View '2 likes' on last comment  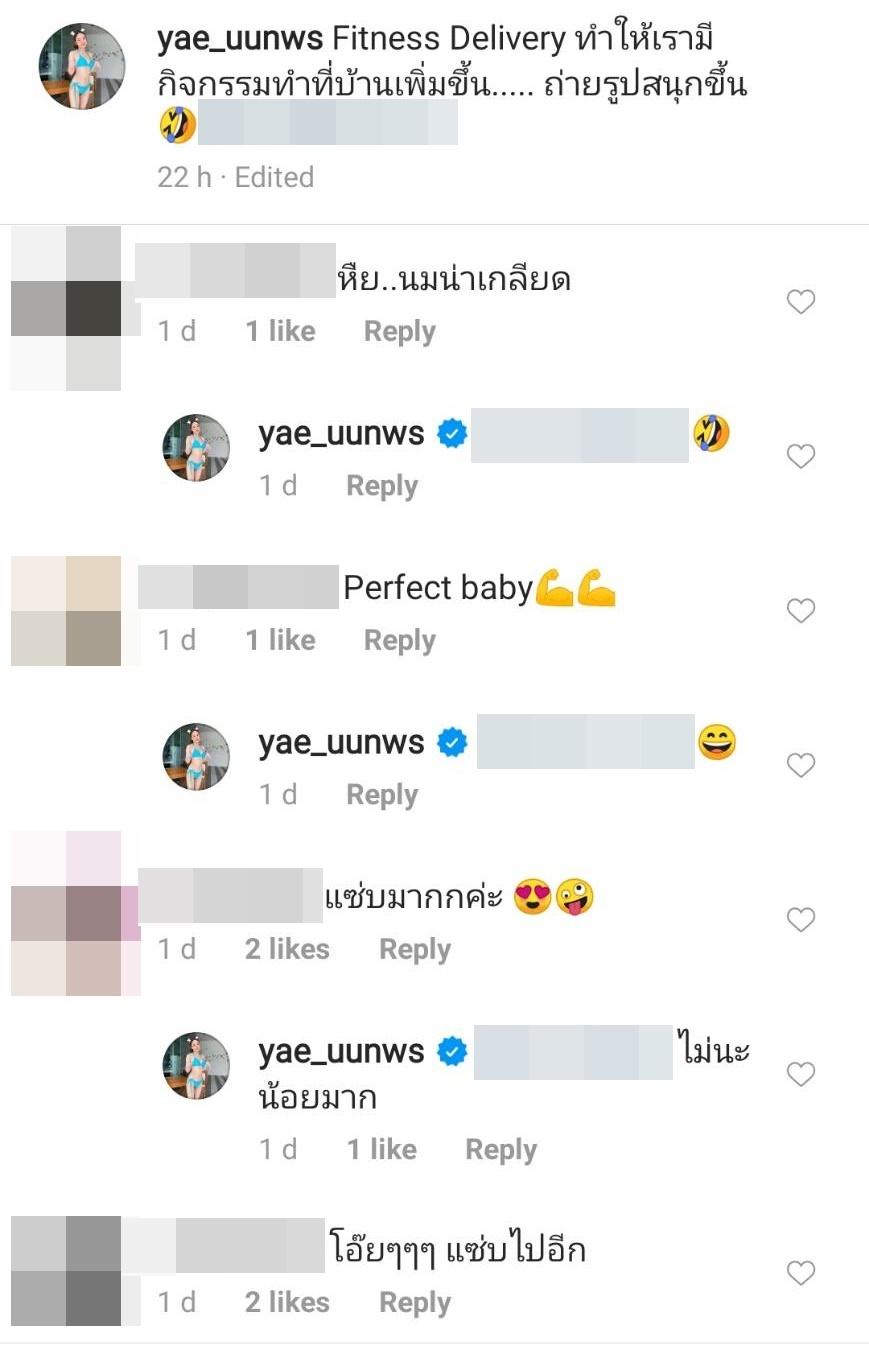[x=287, y=1302]
